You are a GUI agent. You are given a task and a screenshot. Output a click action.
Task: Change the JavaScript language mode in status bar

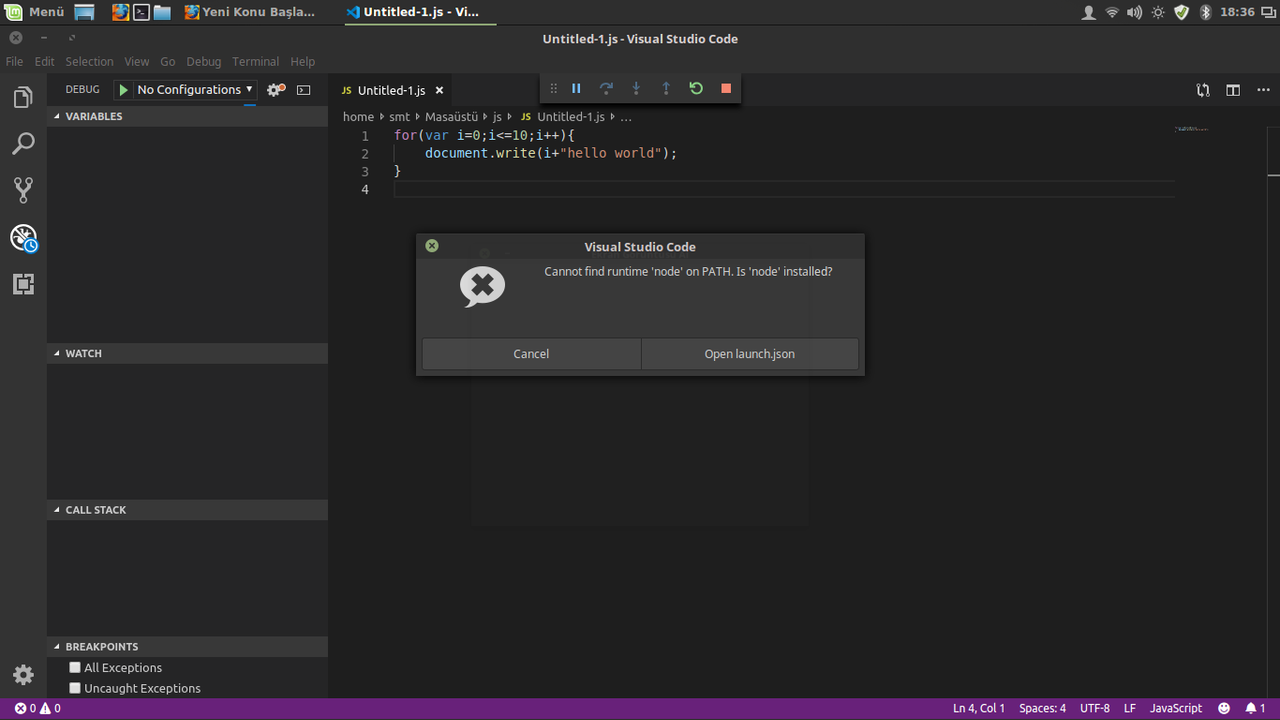(x=1176, y=708)
